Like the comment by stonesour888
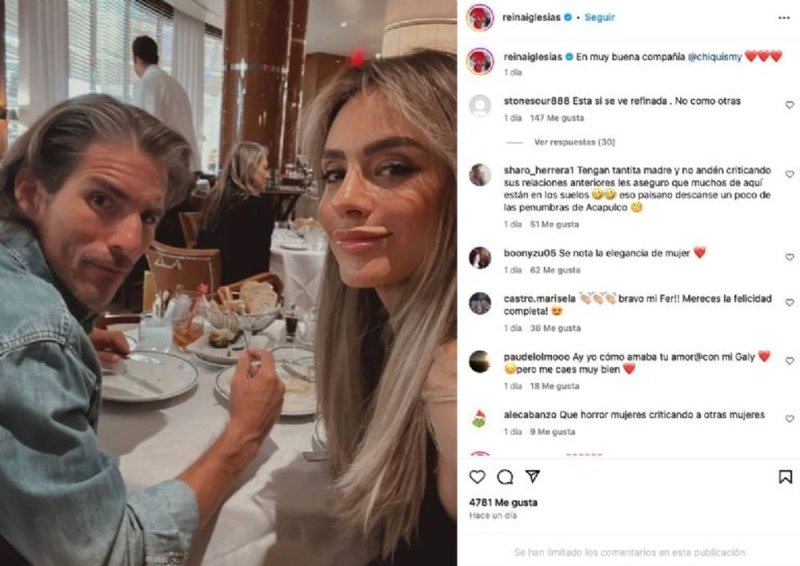800x566 pixels. pos(789,105)
